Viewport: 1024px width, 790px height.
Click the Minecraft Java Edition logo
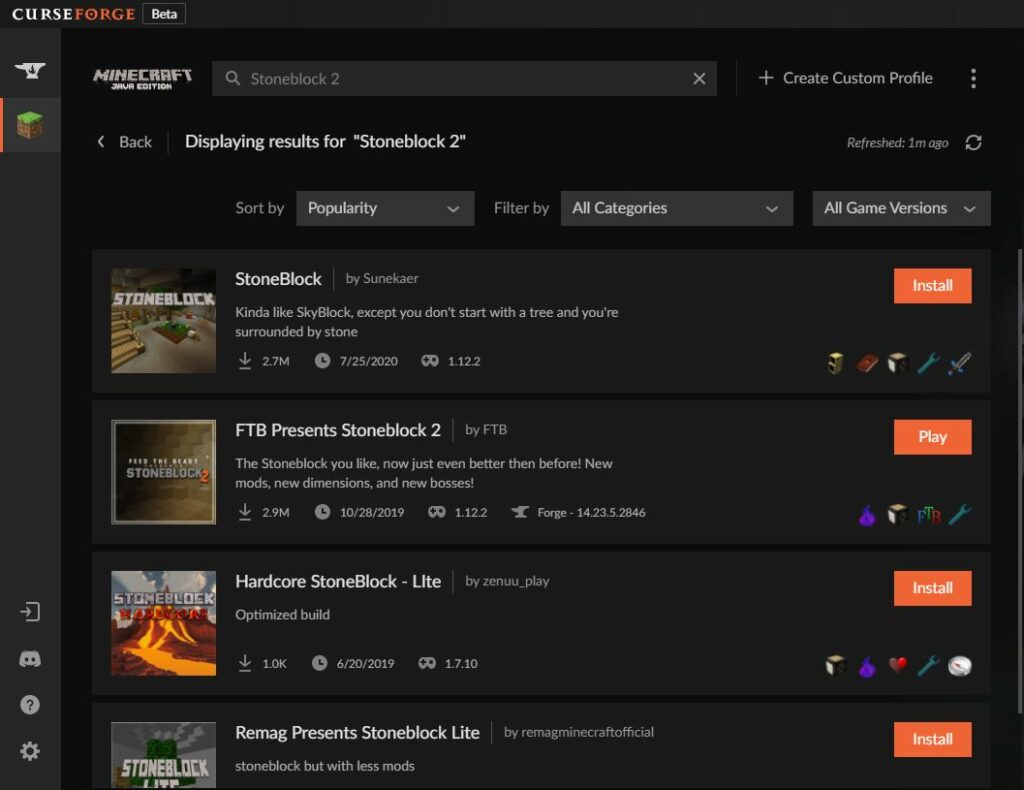(142, 78)
